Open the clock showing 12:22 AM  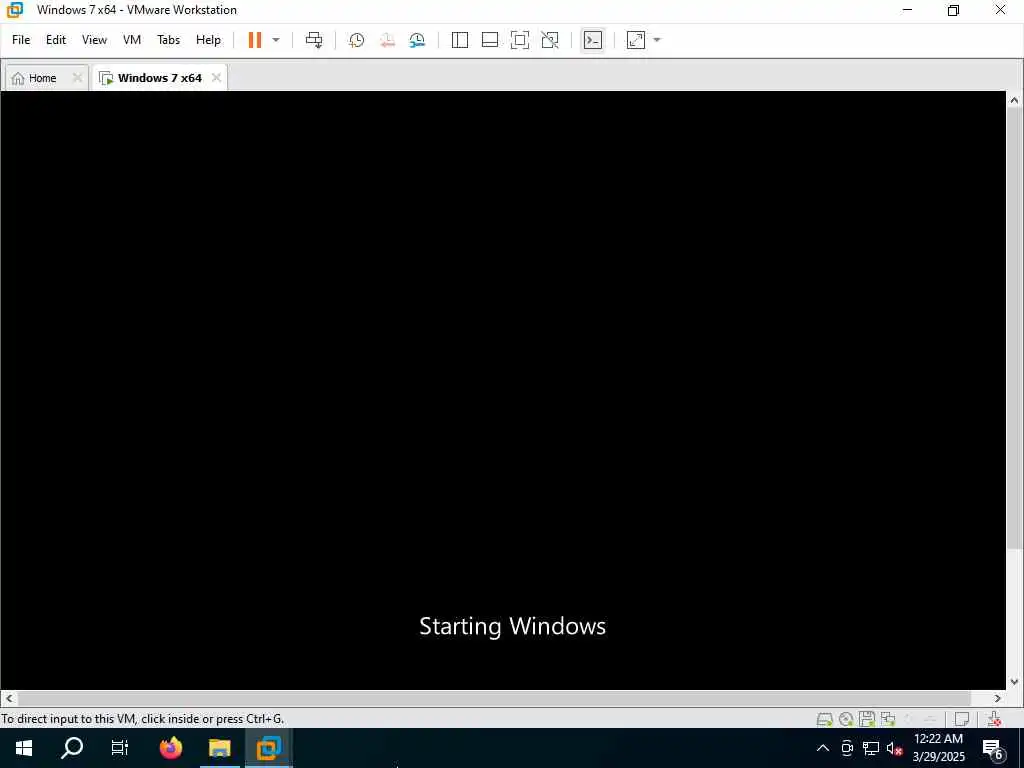[x=938, y=748]
